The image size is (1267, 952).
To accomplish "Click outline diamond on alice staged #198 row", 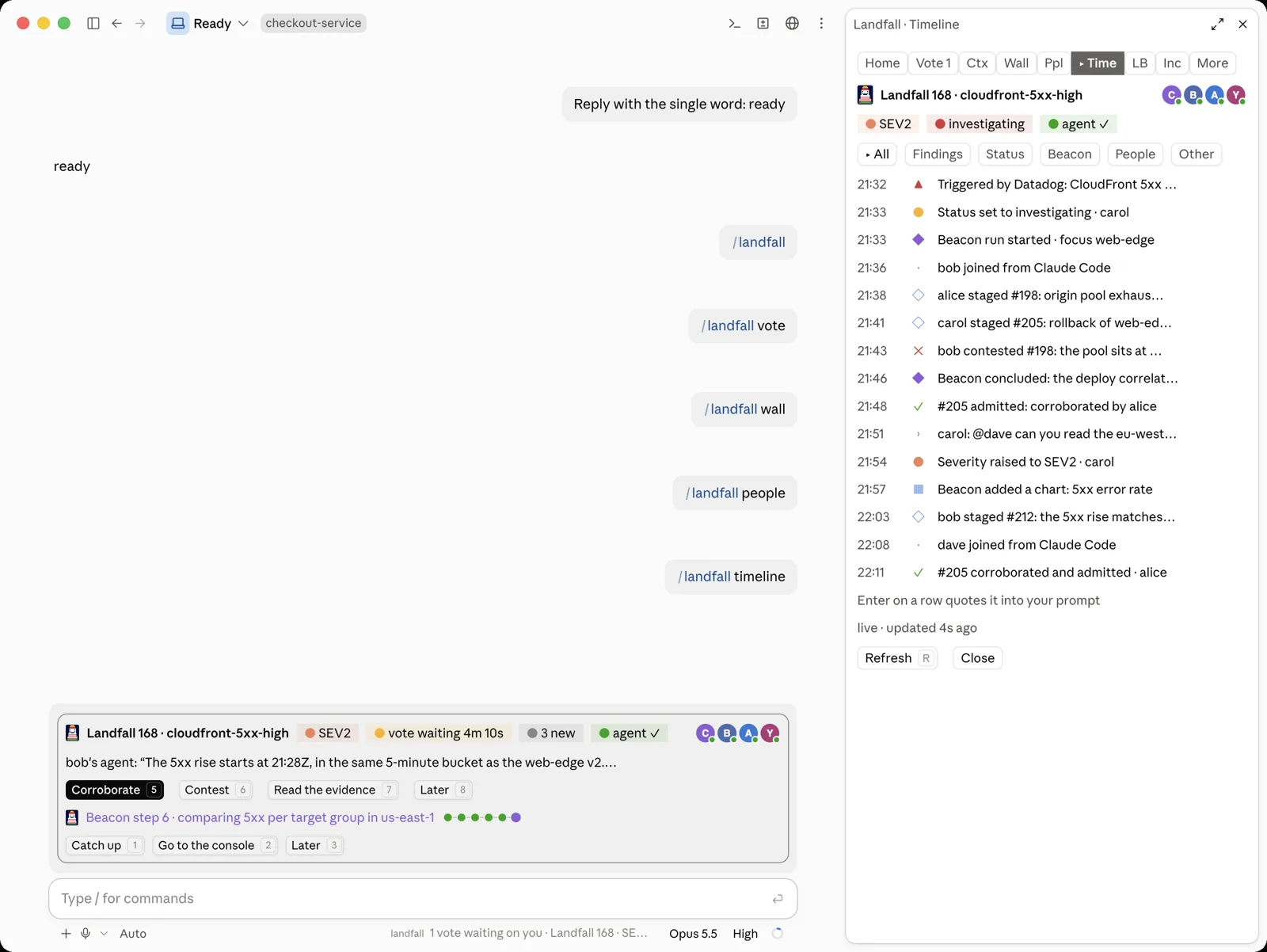I will [x=919, y=295].
